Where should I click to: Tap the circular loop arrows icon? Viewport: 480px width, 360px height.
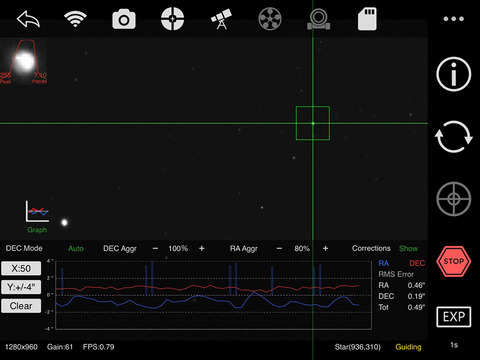tap(453, 137)
